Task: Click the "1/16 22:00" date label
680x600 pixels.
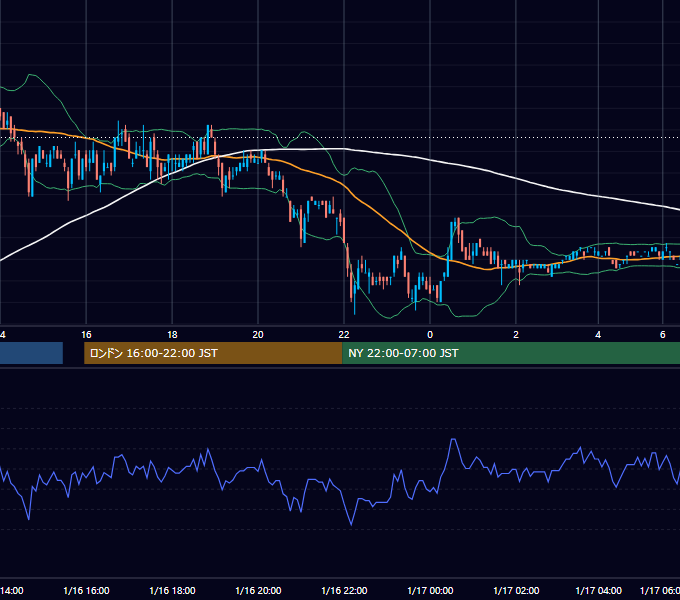Action: click(x=344, y=590)
